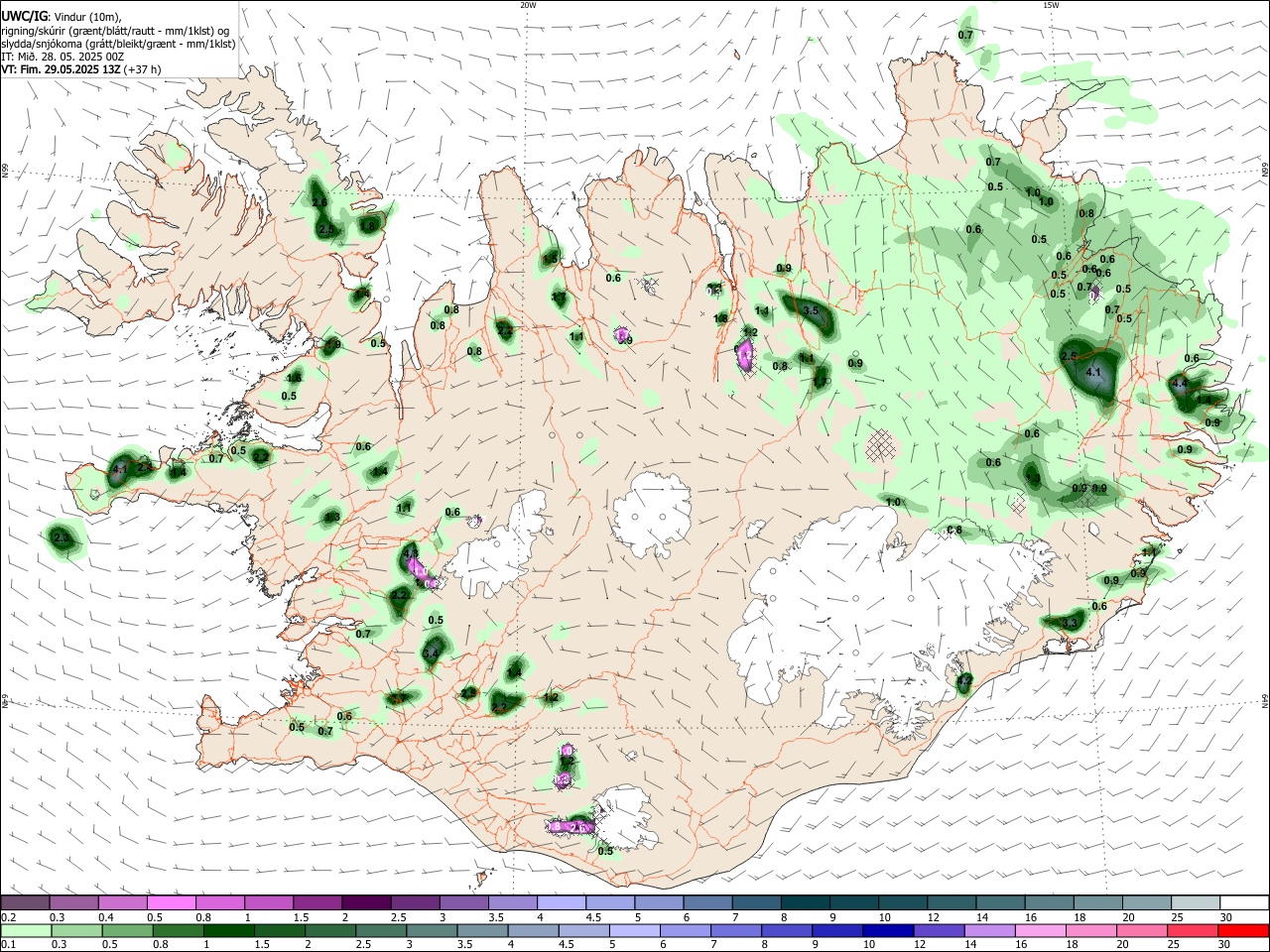Pick the medium green 0.5 swatch in lower legend
Viewport: 1270px width, 952px height.
[x=128, y=930]
